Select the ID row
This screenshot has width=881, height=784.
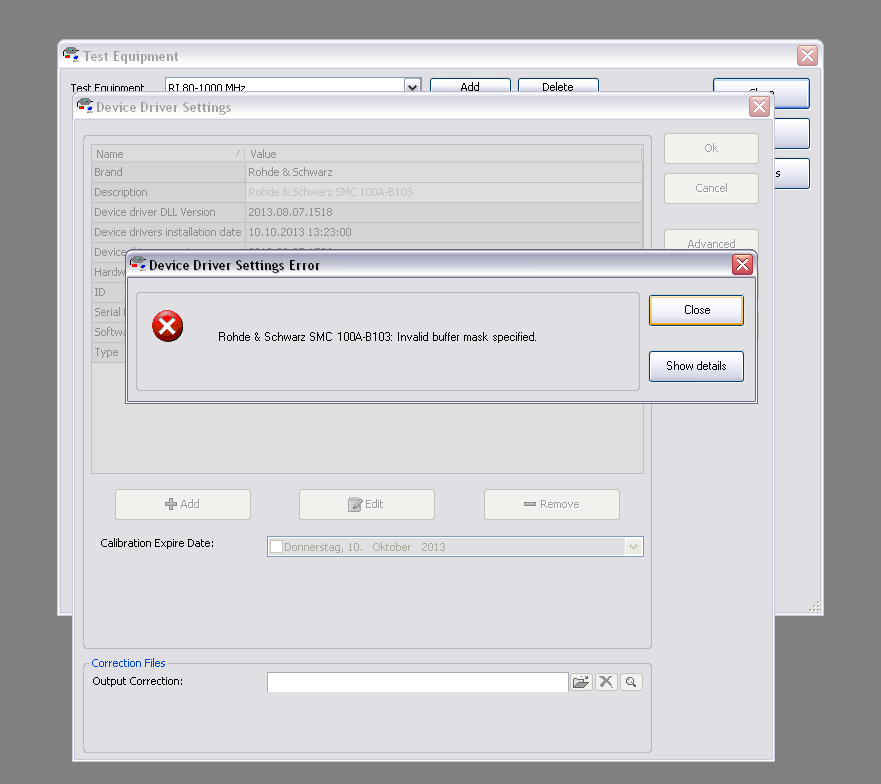tap(108, 292)
